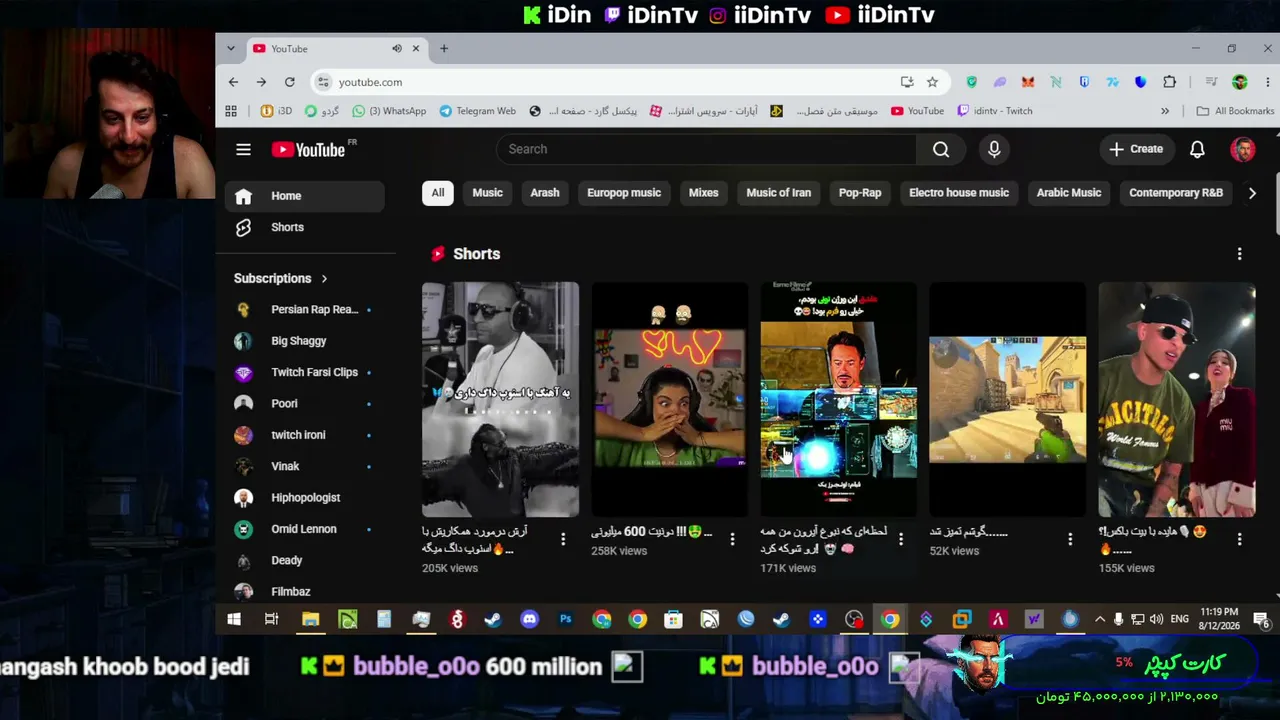The width and height of the screenshot is (1280, 720).
Task: Filter by Europop music chip
Action: (x=624, y=193)
